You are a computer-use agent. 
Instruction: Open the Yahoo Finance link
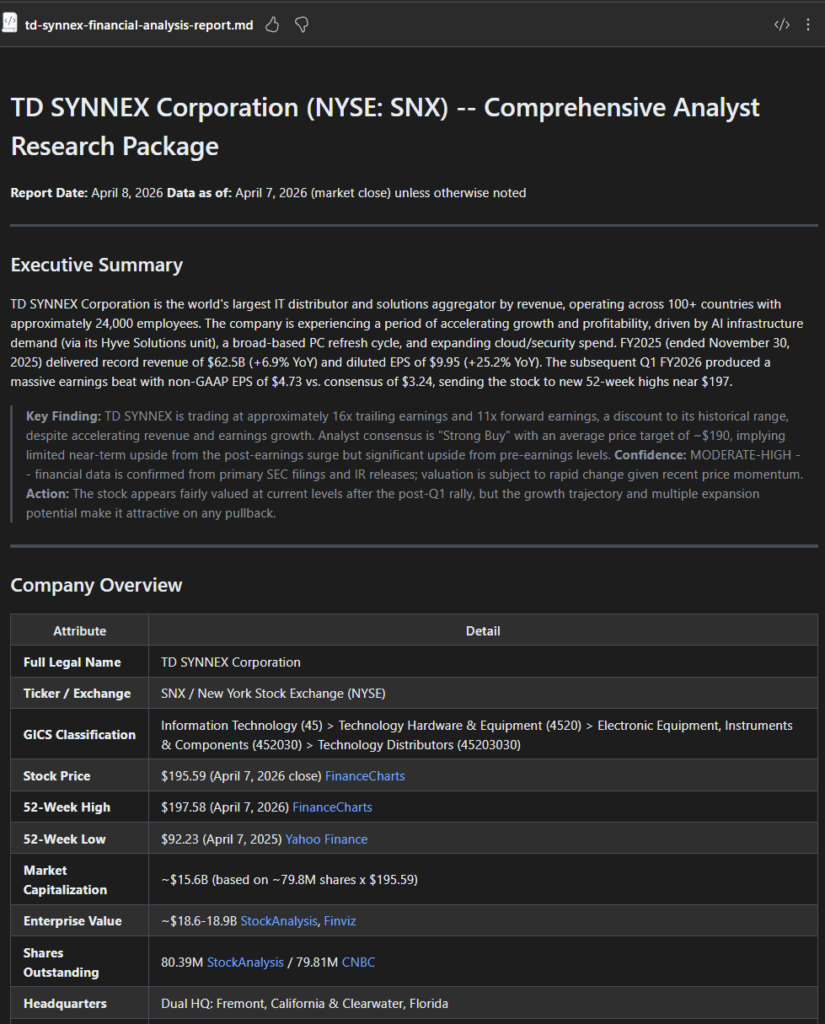pos(326,839)
